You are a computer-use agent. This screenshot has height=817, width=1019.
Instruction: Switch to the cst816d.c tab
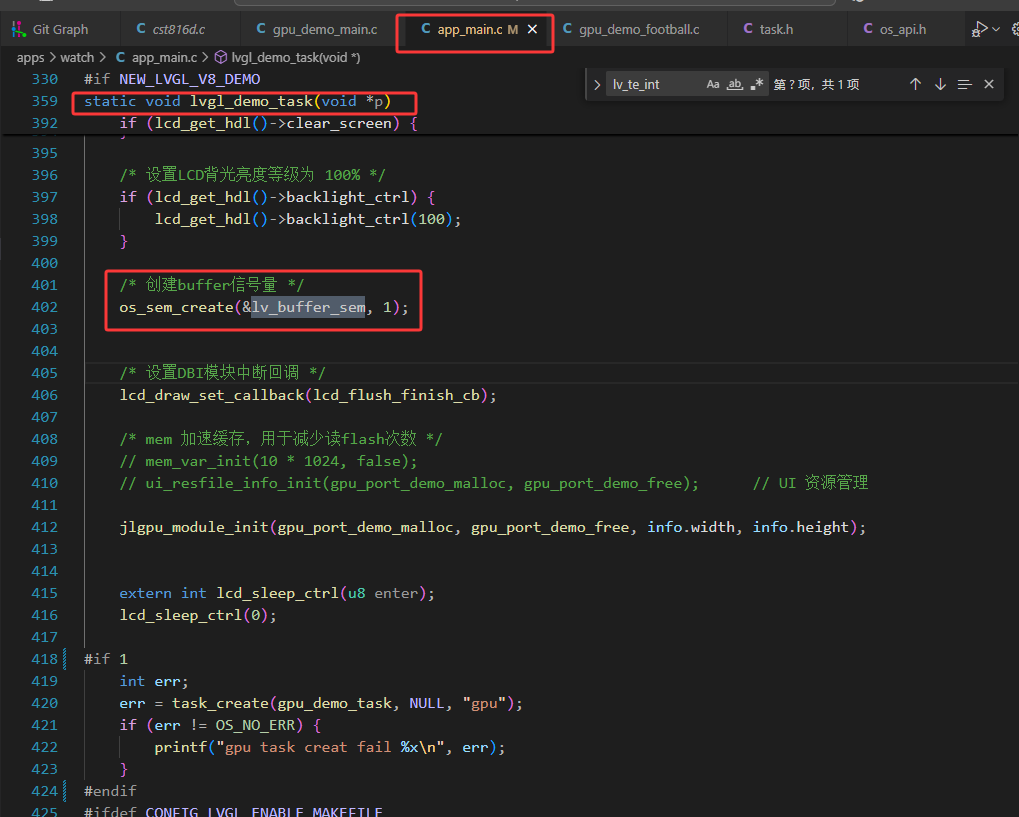coord(179,29)
